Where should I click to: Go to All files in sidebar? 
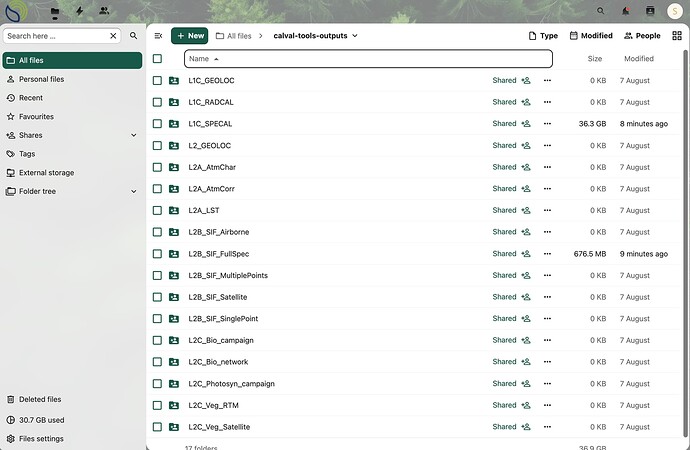point(72,60)
